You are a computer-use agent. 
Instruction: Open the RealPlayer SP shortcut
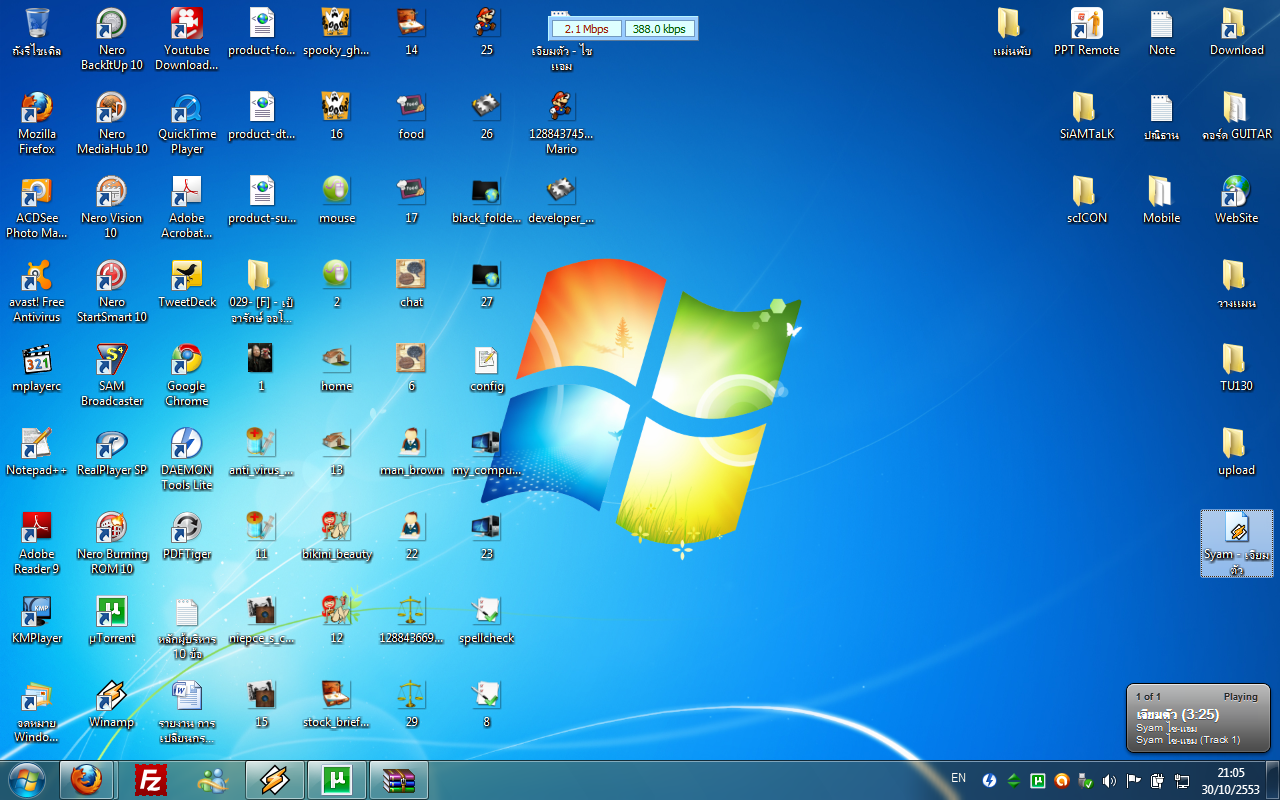coord(111,451)
